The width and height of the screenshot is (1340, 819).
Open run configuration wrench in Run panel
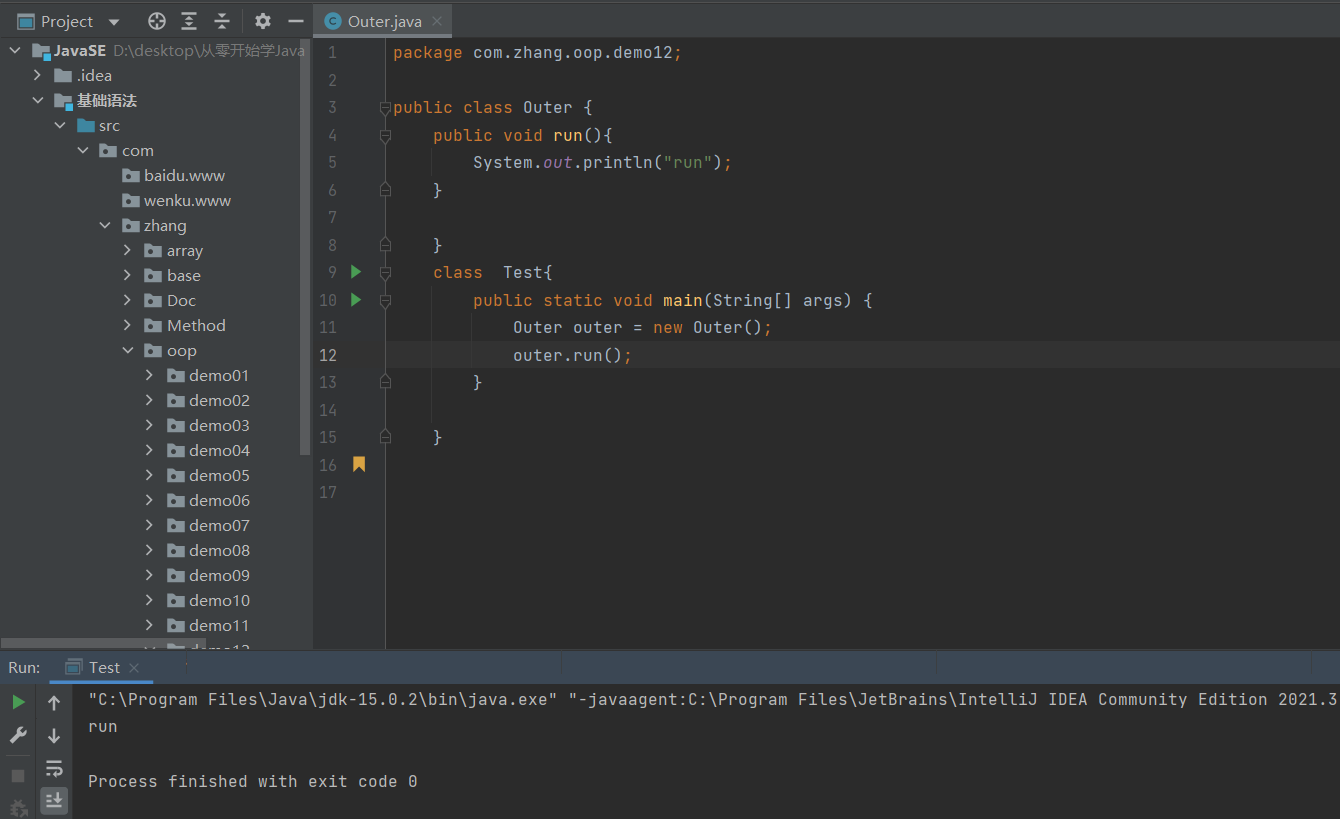[x=18, y=735]
